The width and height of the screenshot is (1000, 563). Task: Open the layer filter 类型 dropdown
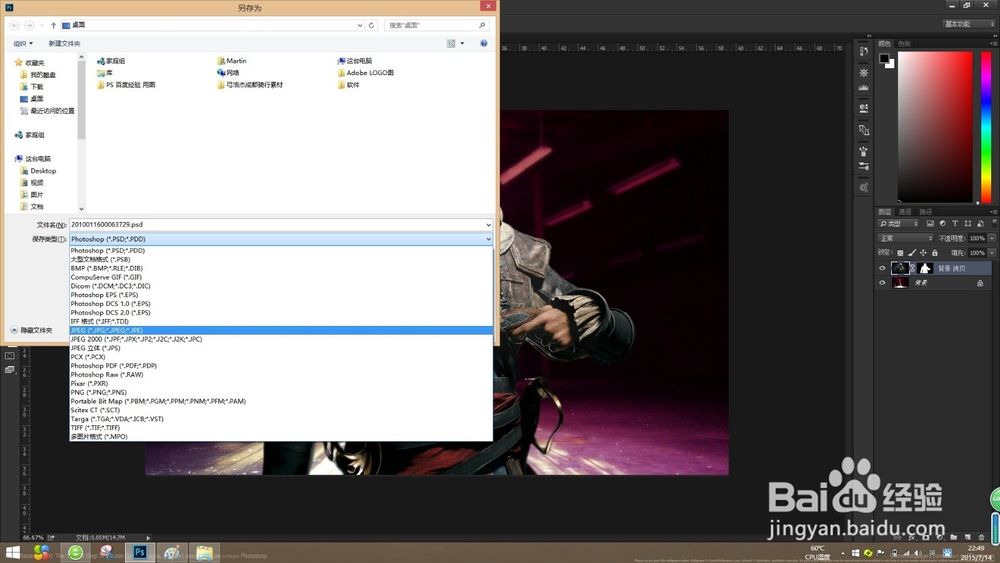tap(899, 224)
